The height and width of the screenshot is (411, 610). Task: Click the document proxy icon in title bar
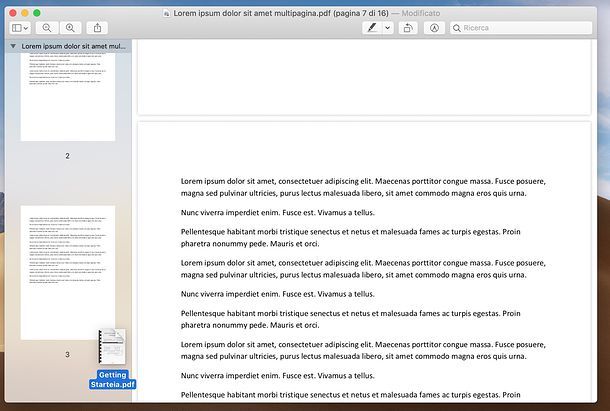(167, 14)
